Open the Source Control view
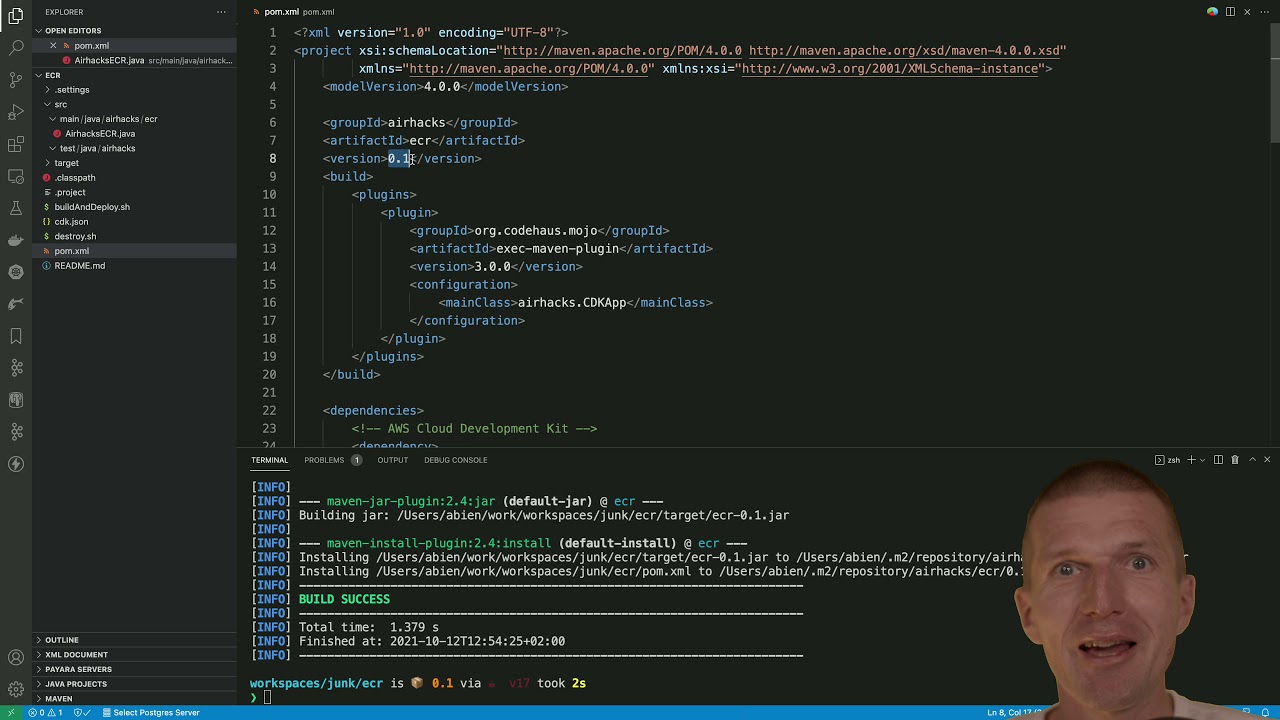 pyautogui.click(x=16, y=79)
